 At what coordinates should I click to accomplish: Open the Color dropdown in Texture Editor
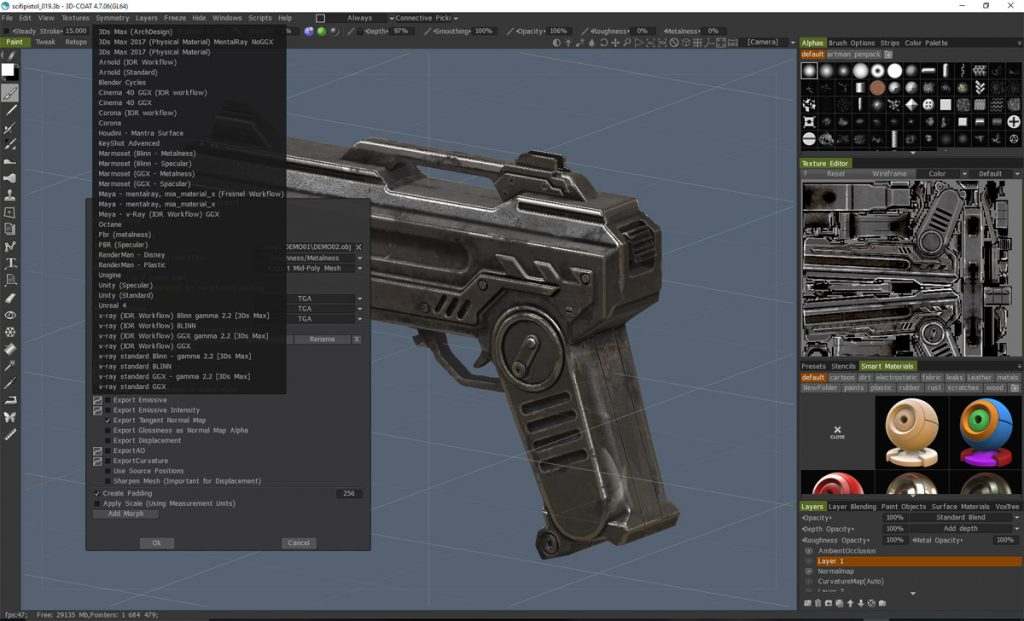pyautogui.click(x=943, y=174)
